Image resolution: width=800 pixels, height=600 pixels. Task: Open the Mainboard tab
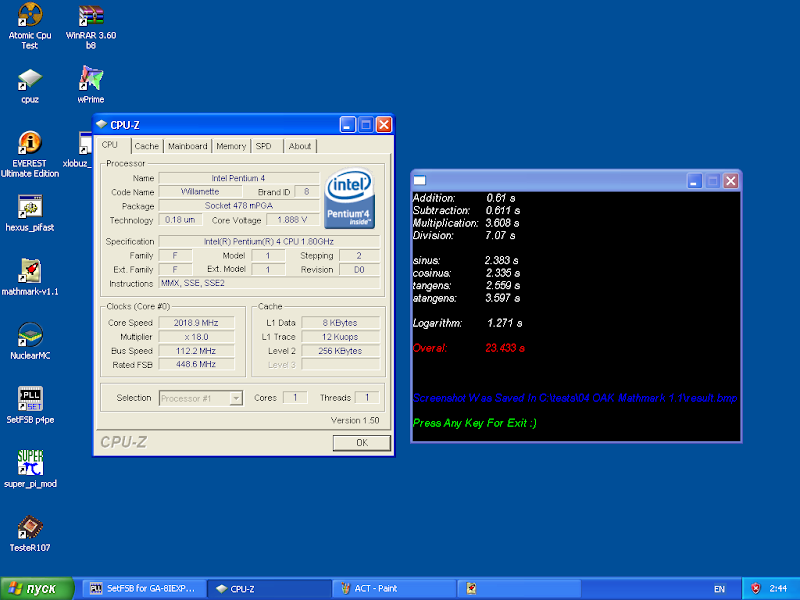point(187,146)
